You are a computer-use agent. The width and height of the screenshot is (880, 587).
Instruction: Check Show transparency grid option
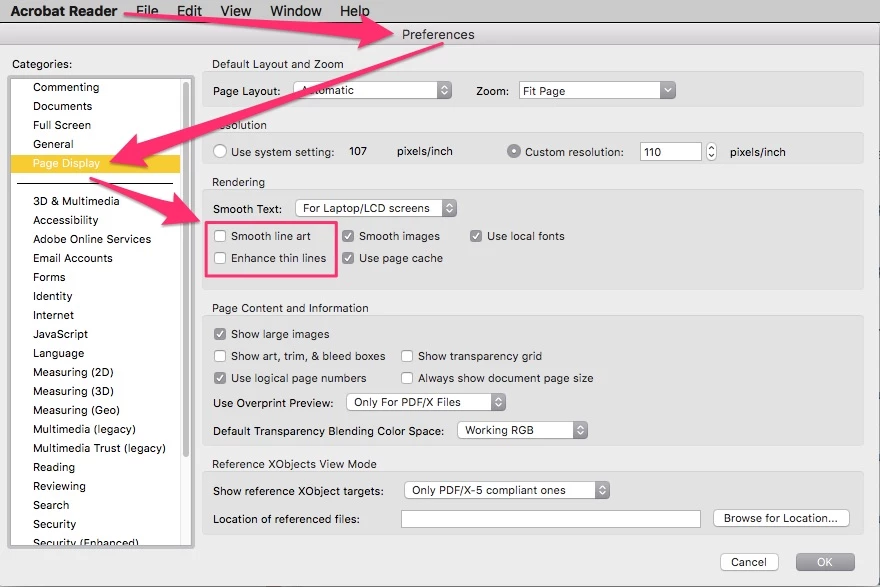[x=407, y=356]
